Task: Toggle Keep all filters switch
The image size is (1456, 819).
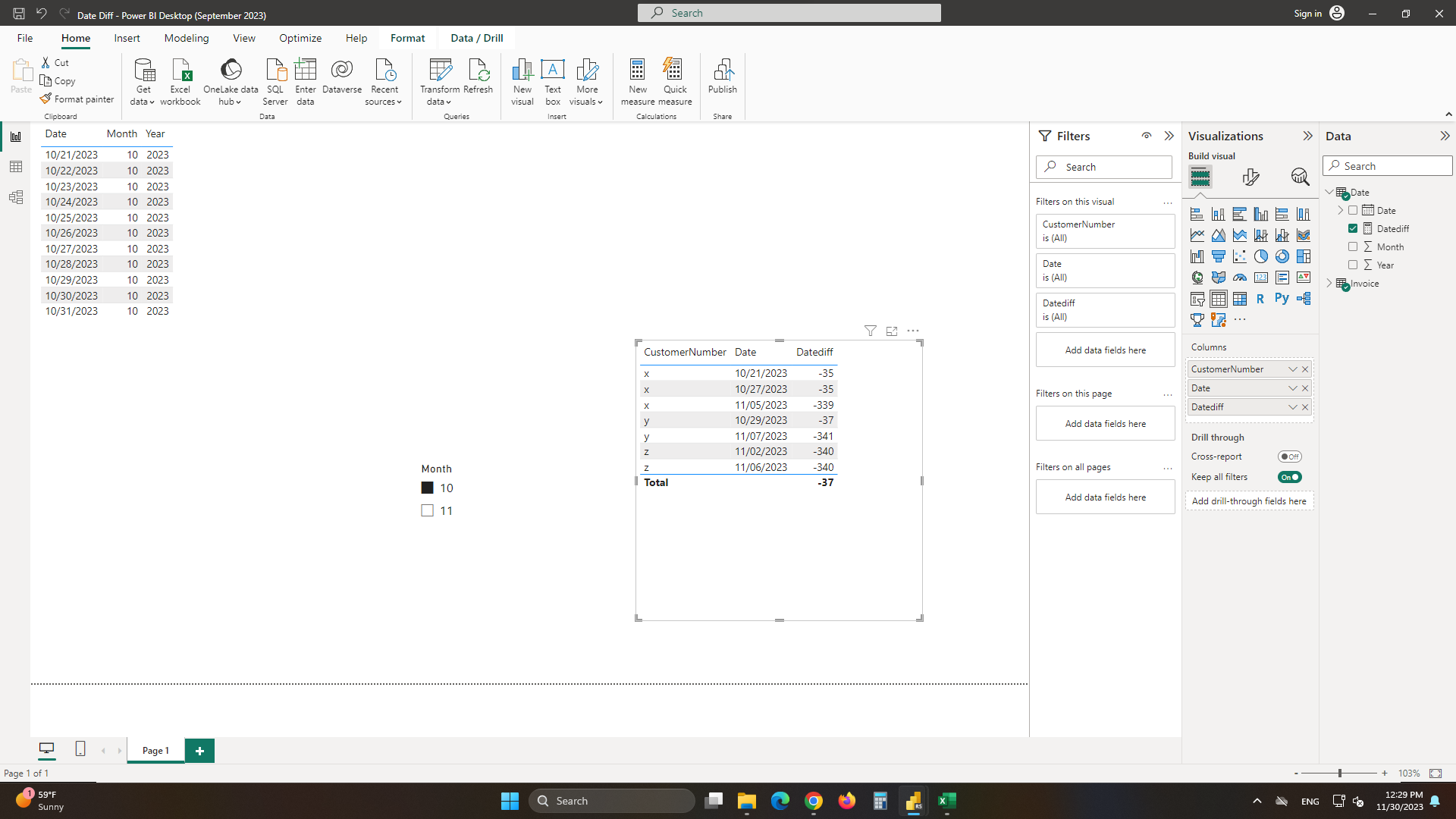Action: (x=1289, y=477)
